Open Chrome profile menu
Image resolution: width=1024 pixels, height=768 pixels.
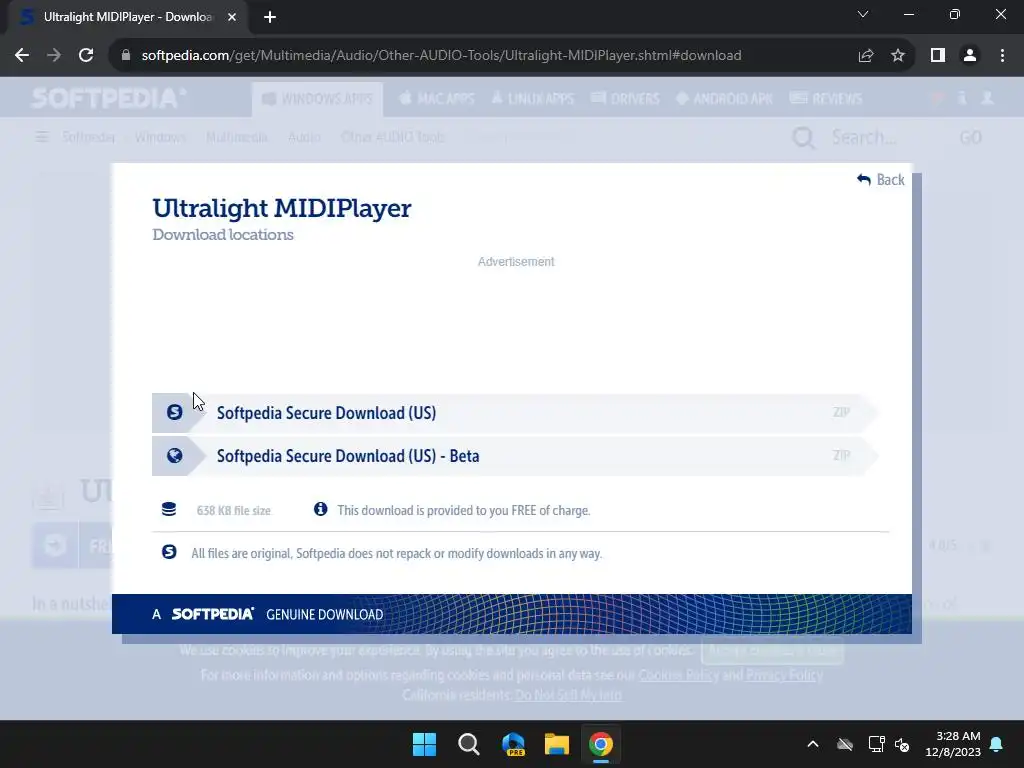click(970, 56)
